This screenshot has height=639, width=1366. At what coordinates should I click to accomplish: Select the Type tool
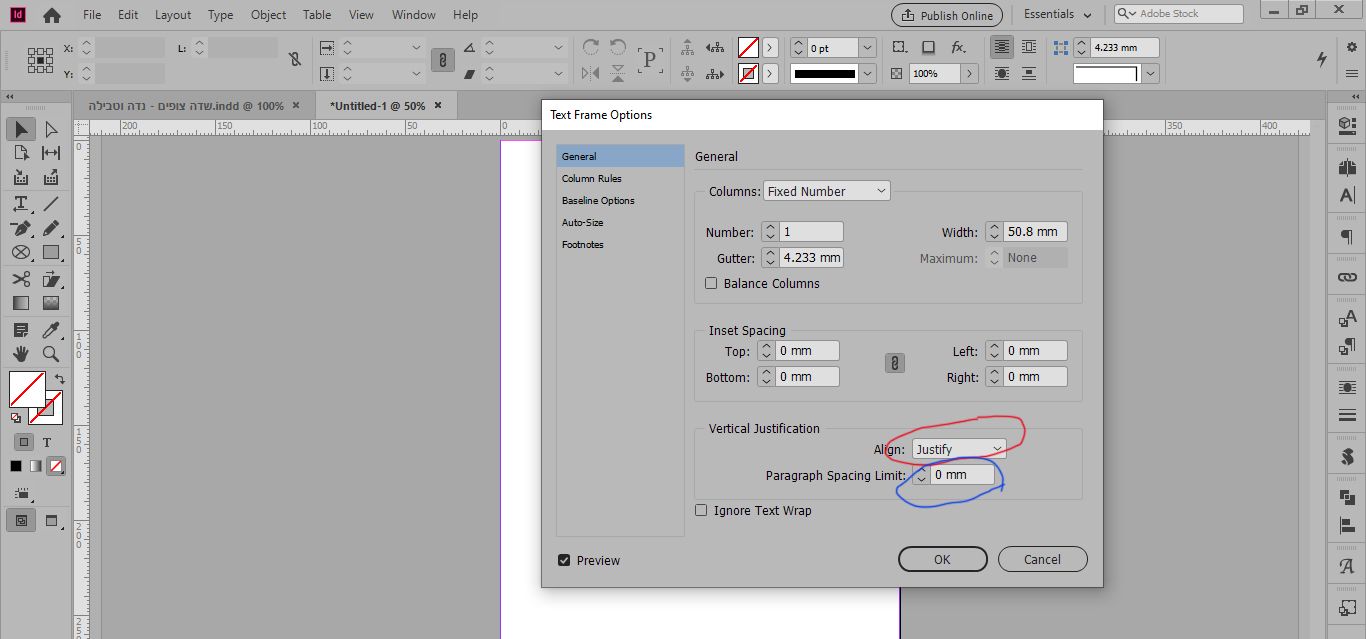[21, 203]
